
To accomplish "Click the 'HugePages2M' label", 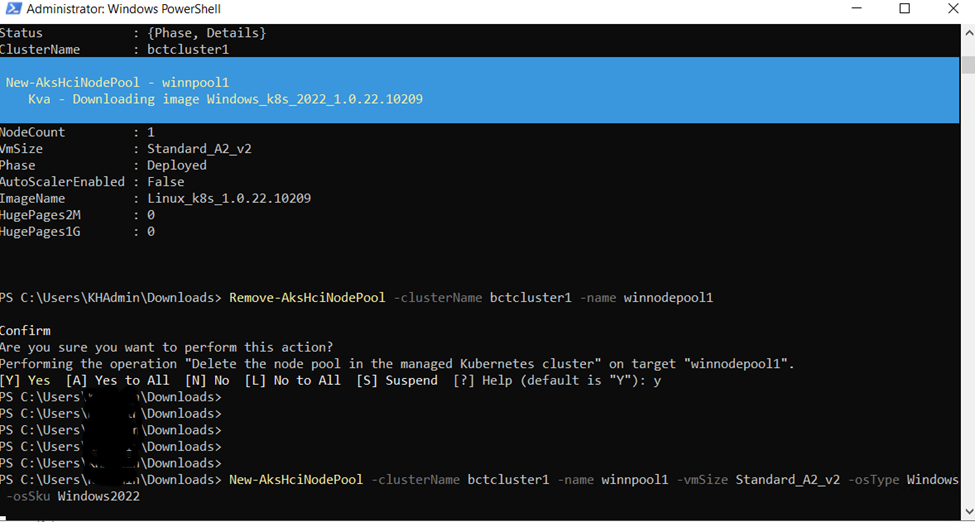I will (x=40, y=215).
